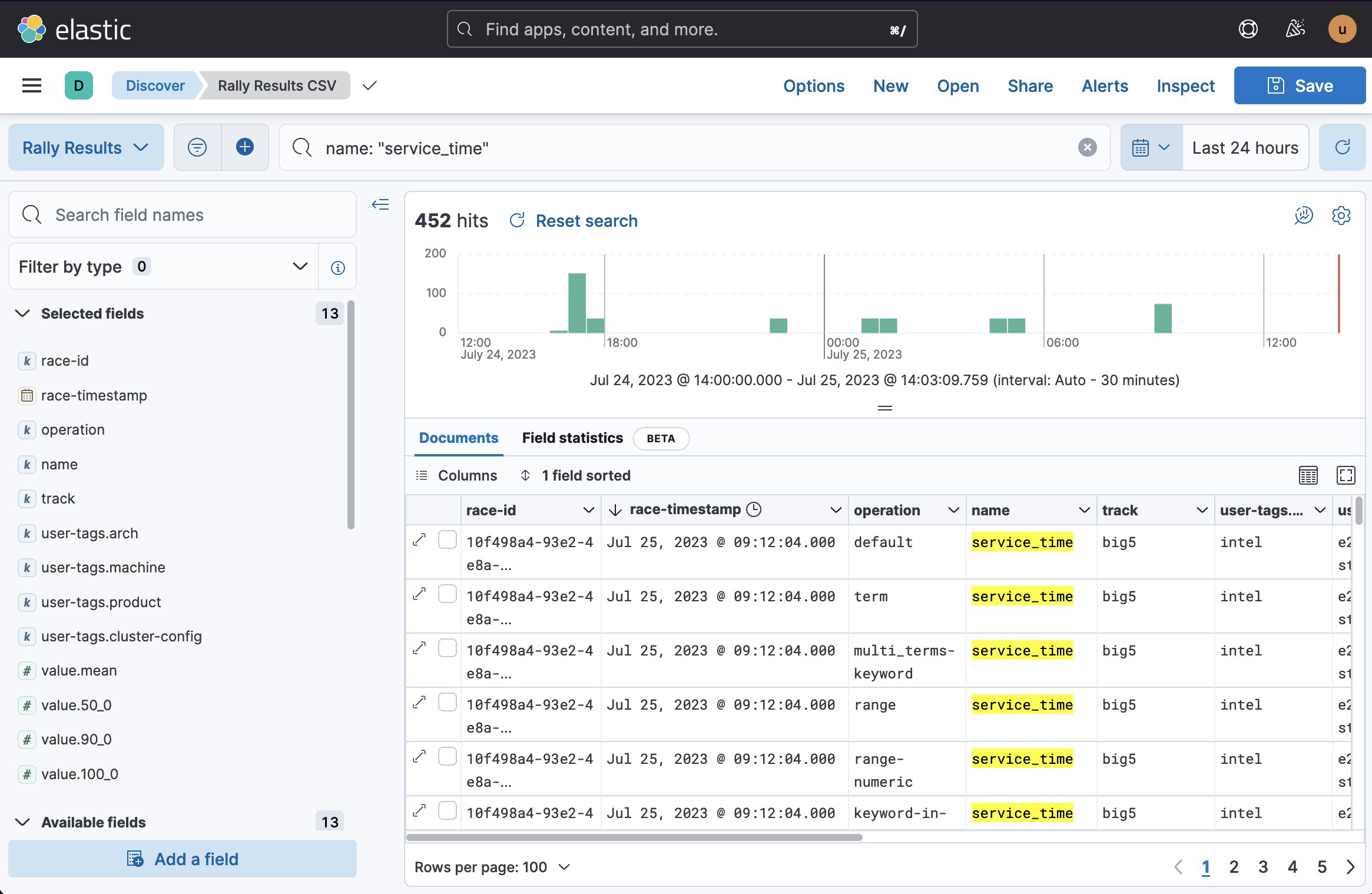
Task: Open the Rally Results data view dropdown
Action: coord(86,147)
